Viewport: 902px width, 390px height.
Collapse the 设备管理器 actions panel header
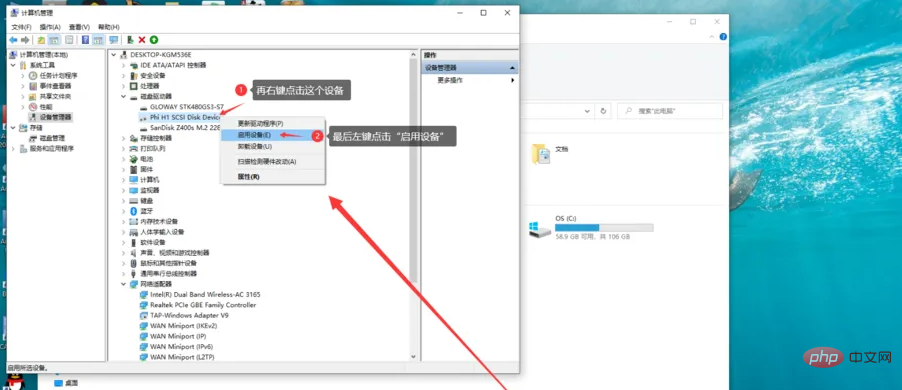tap(512, 68)
